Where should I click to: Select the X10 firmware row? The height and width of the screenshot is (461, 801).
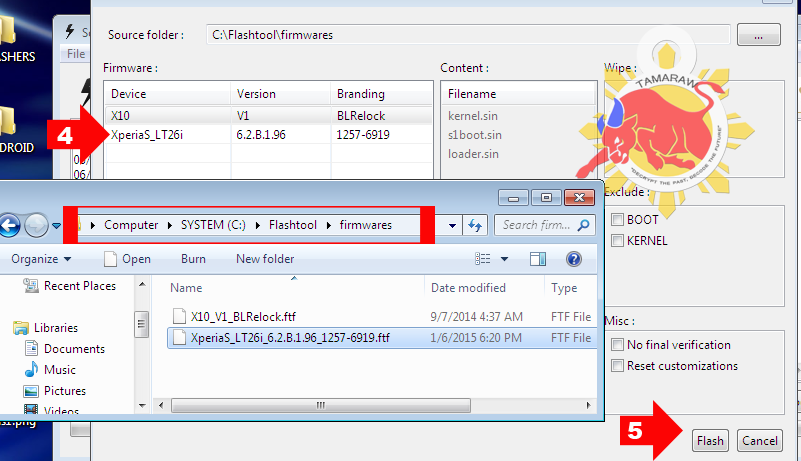click(269, 116)
